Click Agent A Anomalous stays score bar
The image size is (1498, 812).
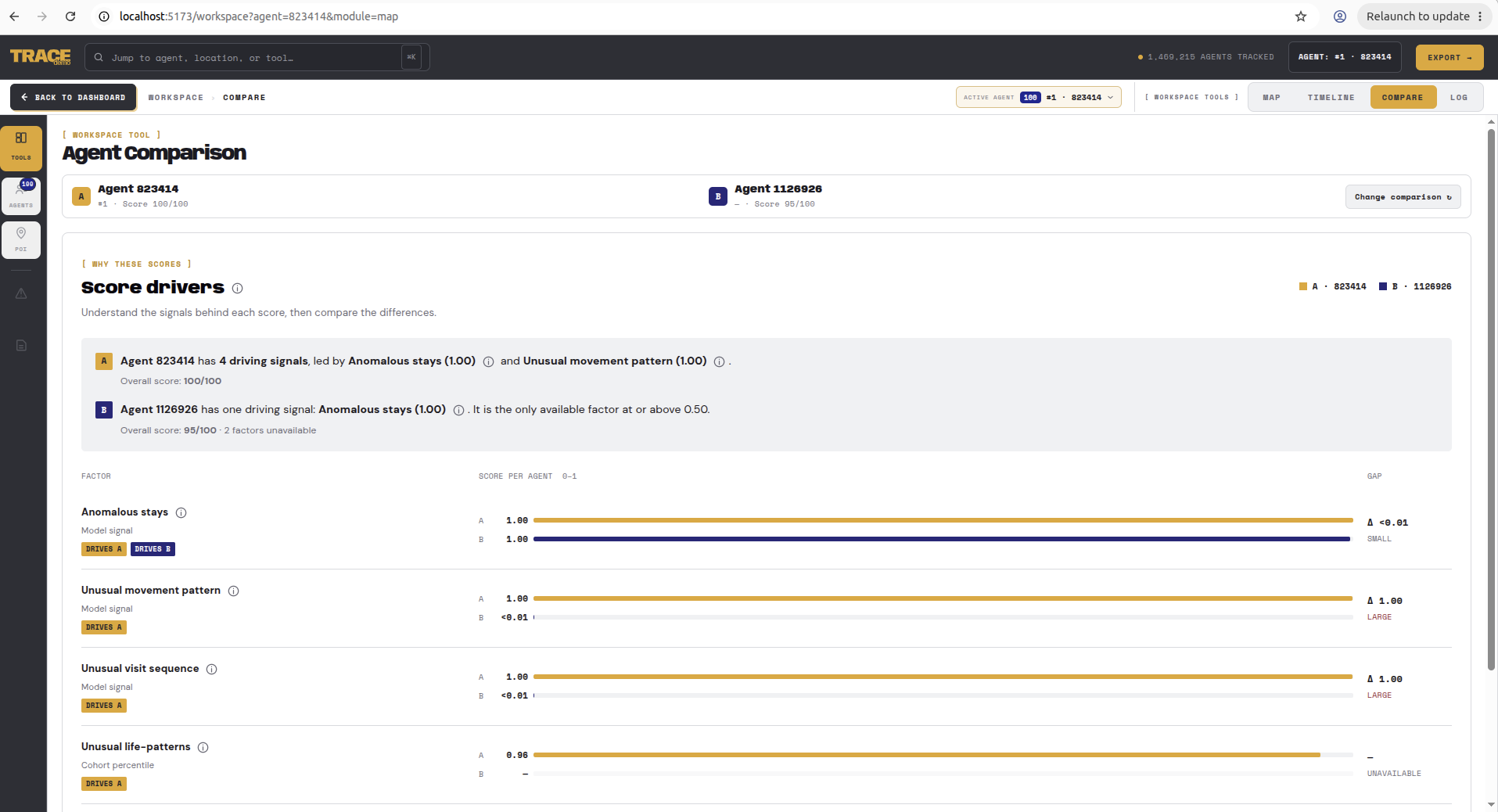click(x=943, y=520)
